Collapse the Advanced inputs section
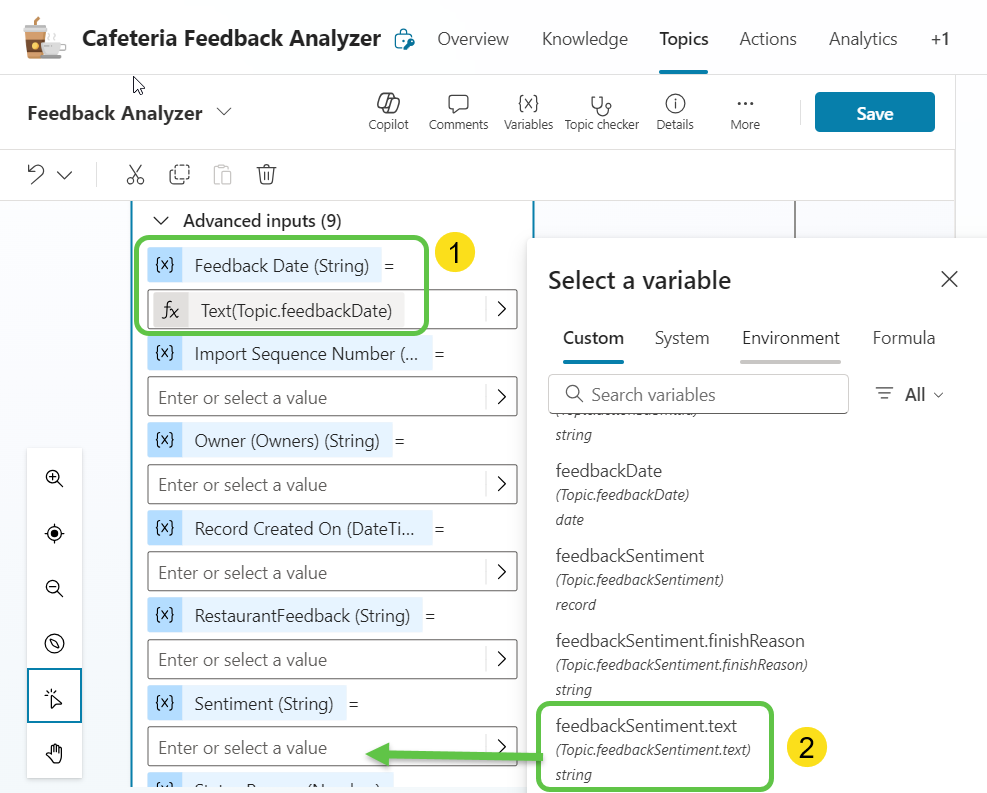 [159, 221]
